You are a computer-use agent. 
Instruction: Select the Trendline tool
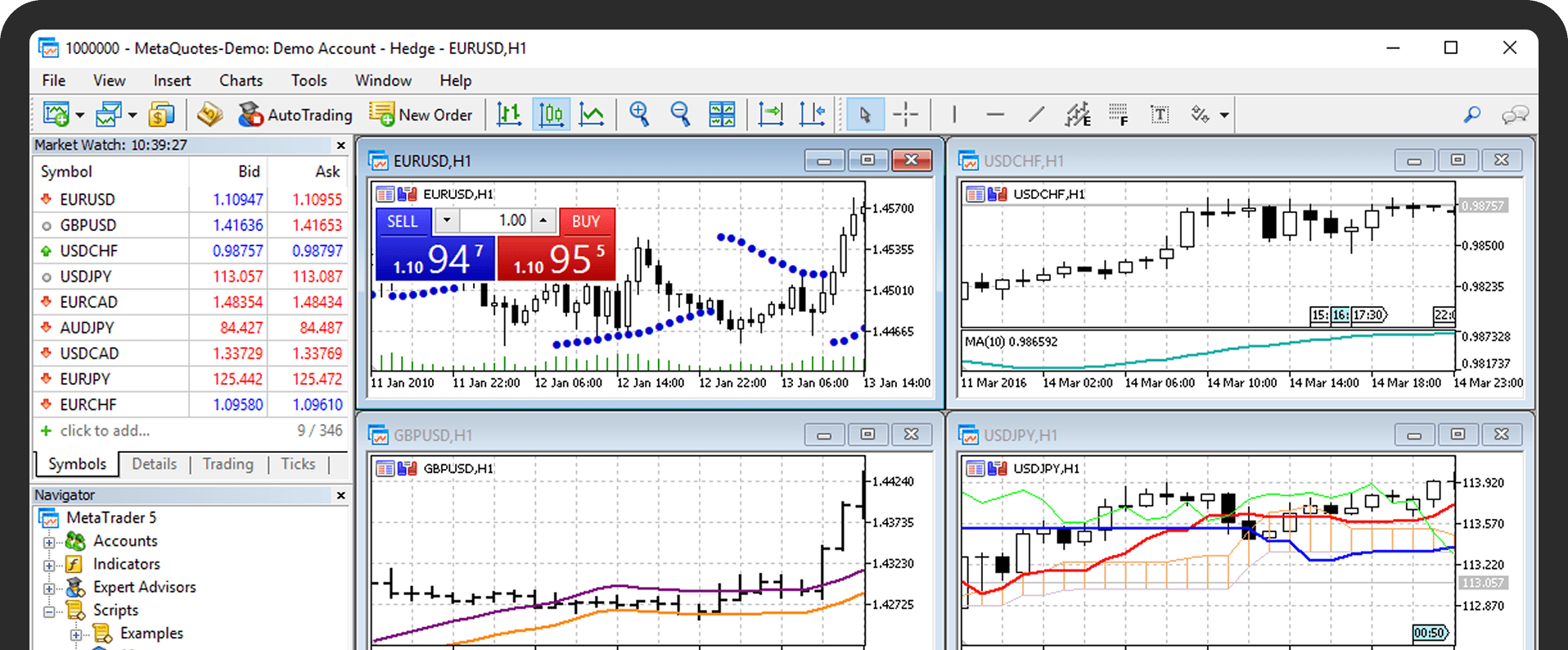[1036, 115]
